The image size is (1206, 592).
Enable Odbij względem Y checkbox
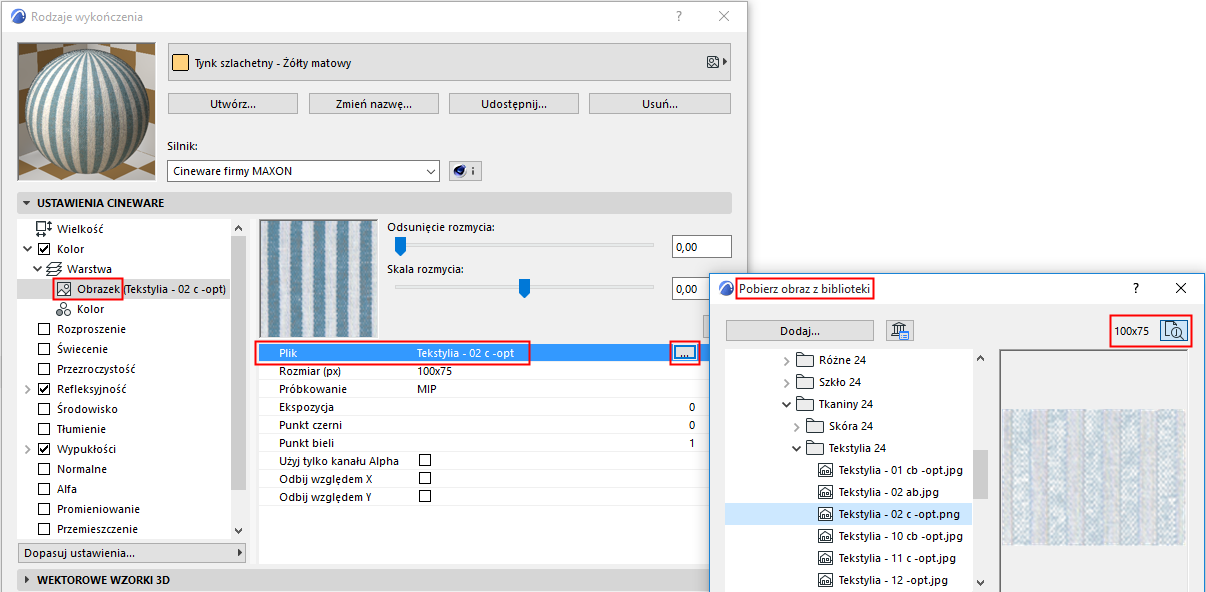(x=425, y=496)
